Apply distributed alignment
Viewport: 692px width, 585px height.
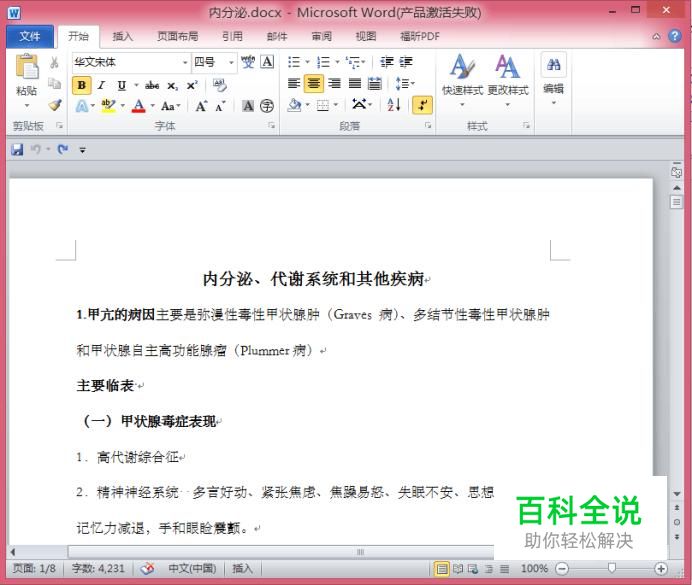[375, 83]
